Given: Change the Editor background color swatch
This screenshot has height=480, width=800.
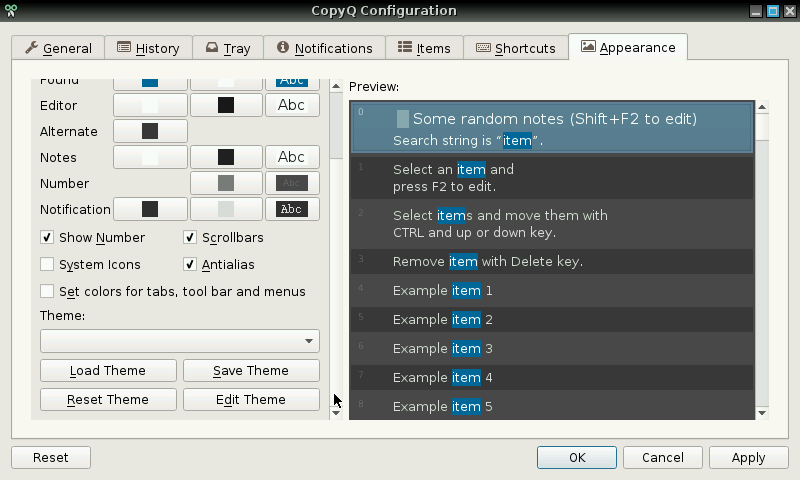Looking at the screenshot, I should [x=150, y=105].
